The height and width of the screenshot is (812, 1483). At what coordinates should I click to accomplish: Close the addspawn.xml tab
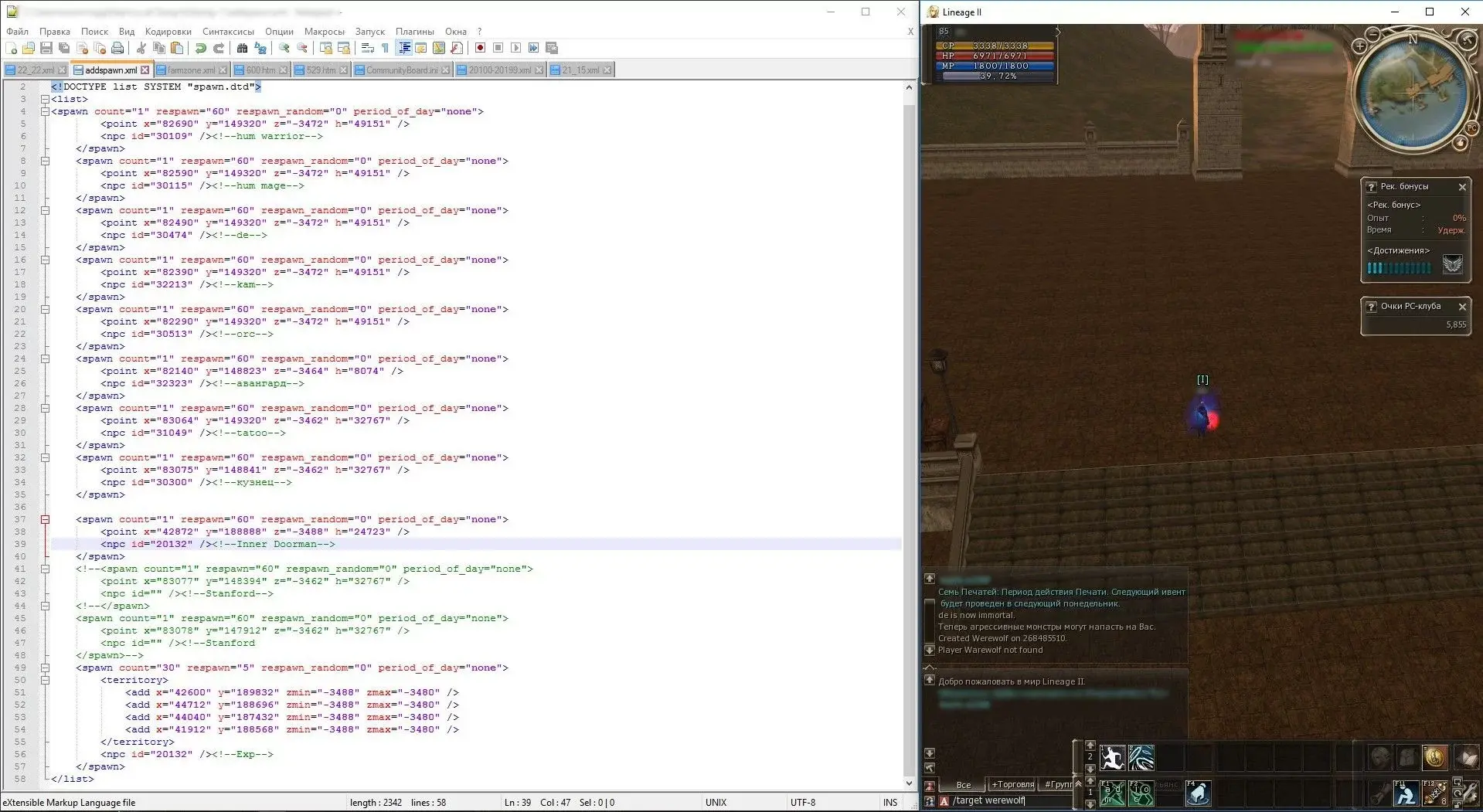point(145,70)
